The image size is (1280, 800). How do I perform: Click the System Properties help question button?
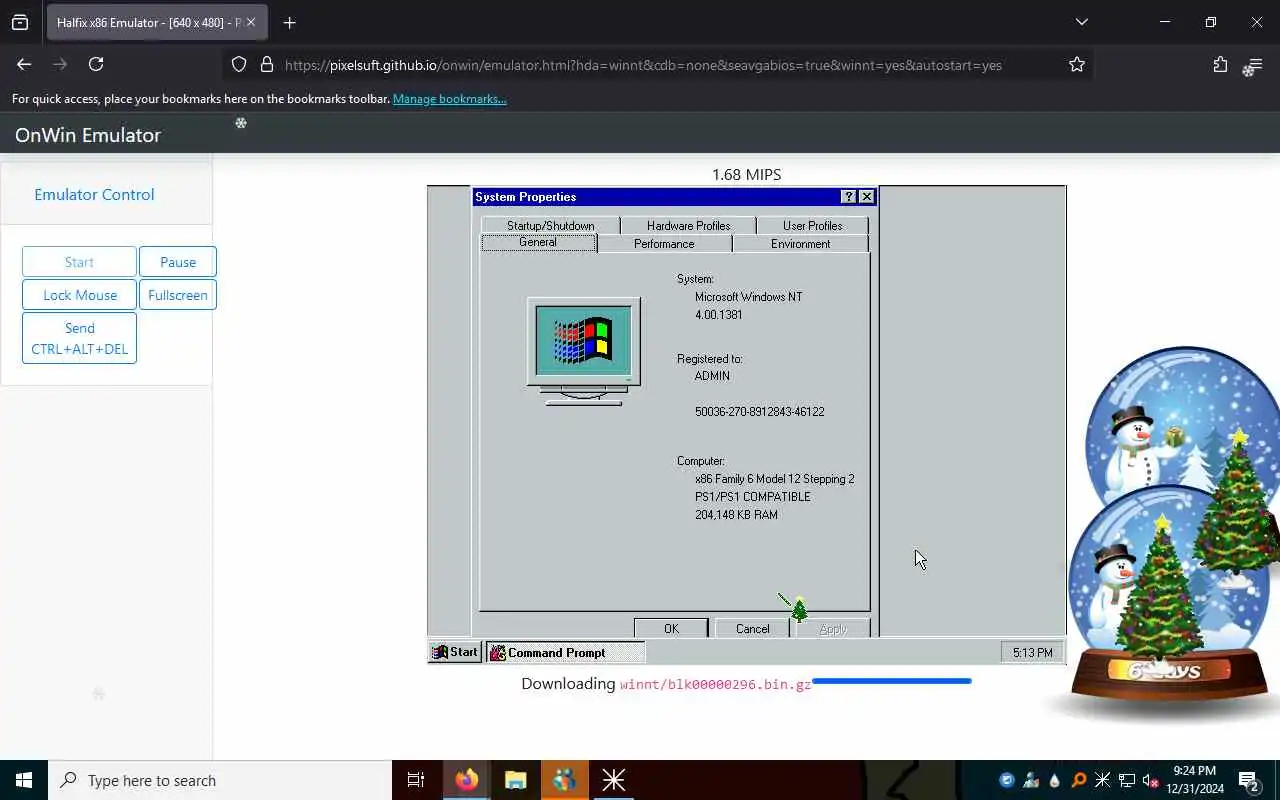pos(848,197)
